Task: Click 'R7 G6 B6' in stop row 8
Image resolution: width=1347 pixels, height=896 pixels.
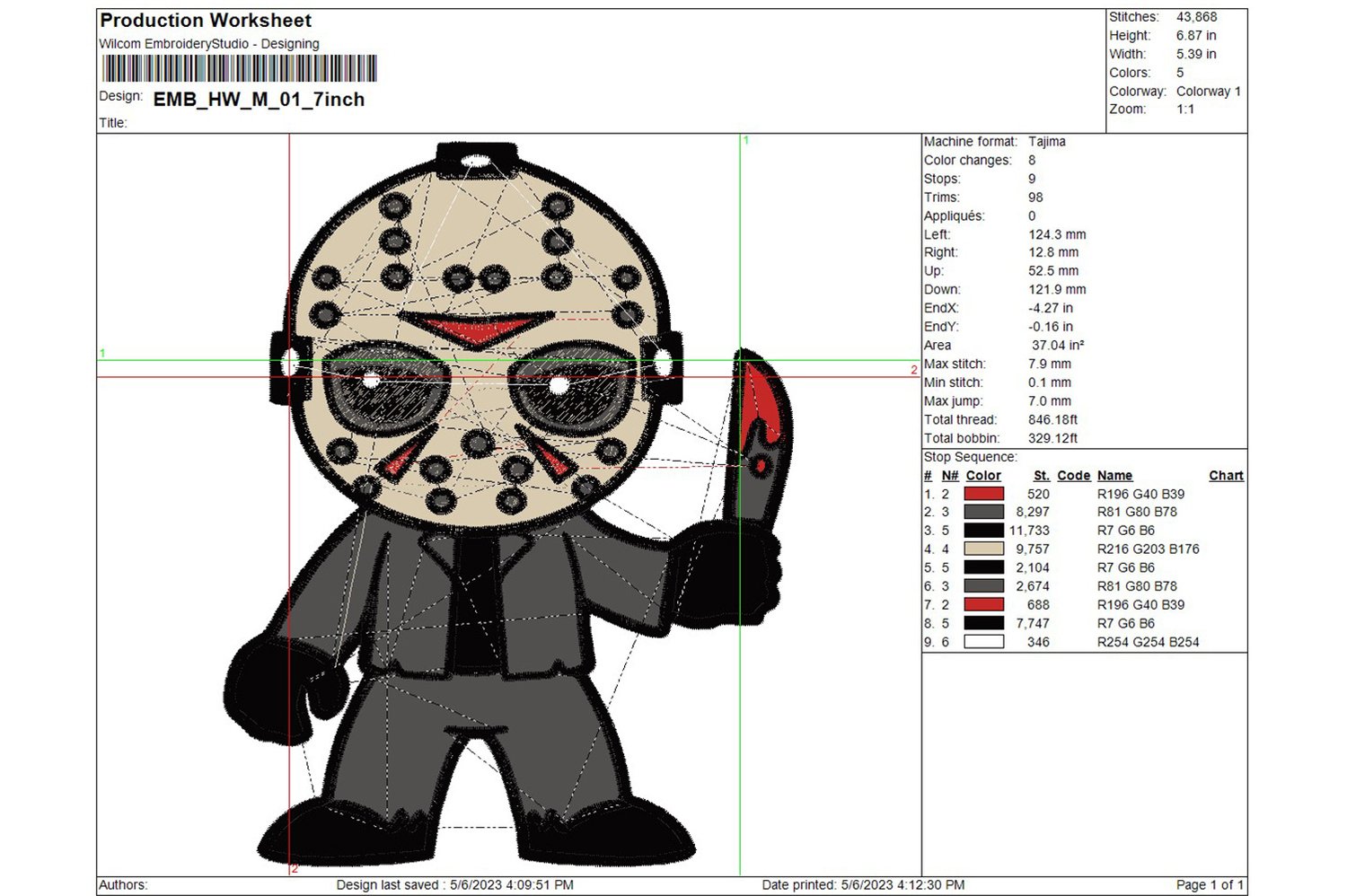Action: pos(1126,623)
